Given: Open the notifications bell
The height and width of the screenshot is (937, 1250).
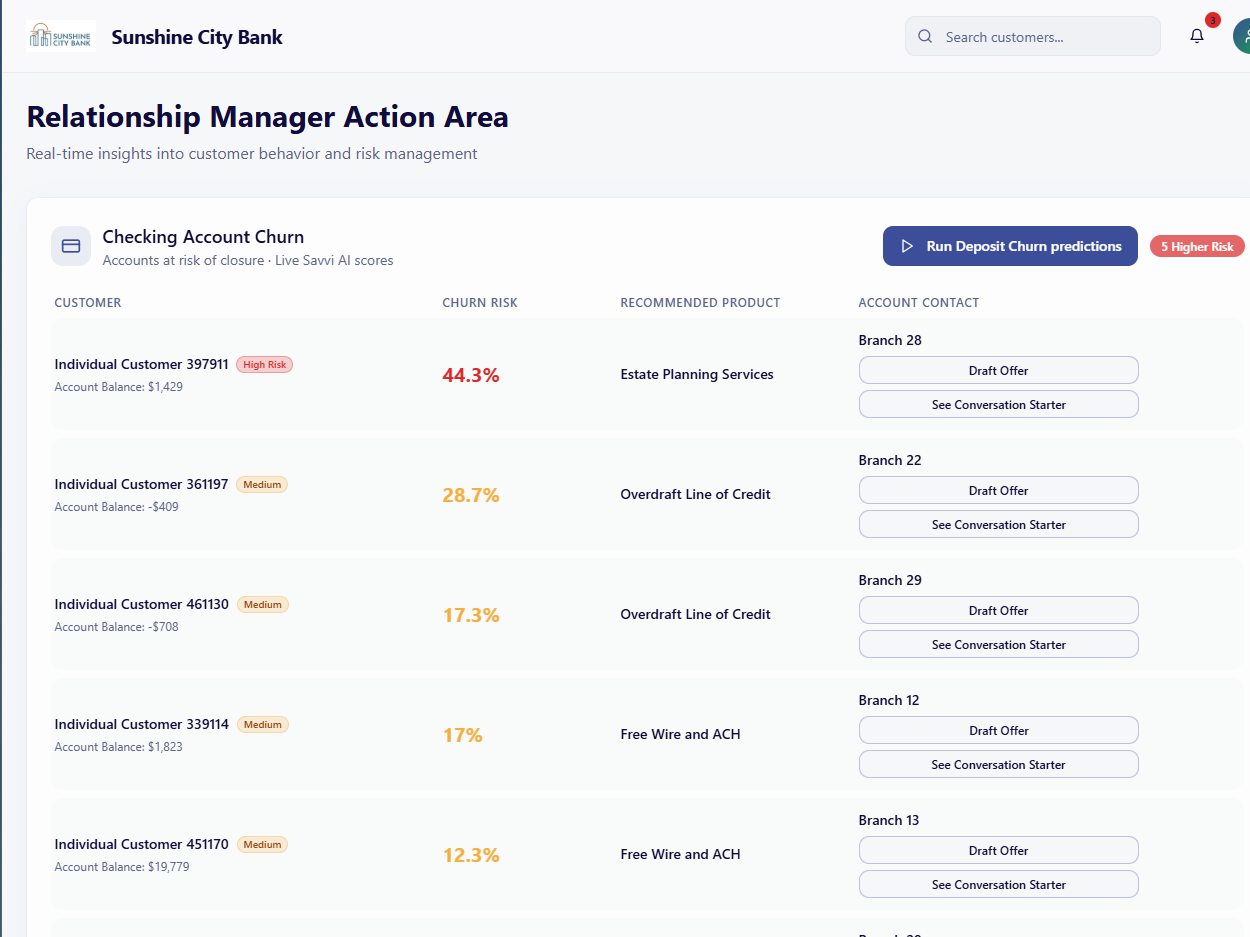Looking at the screenshot, I should pos(1197,37).
